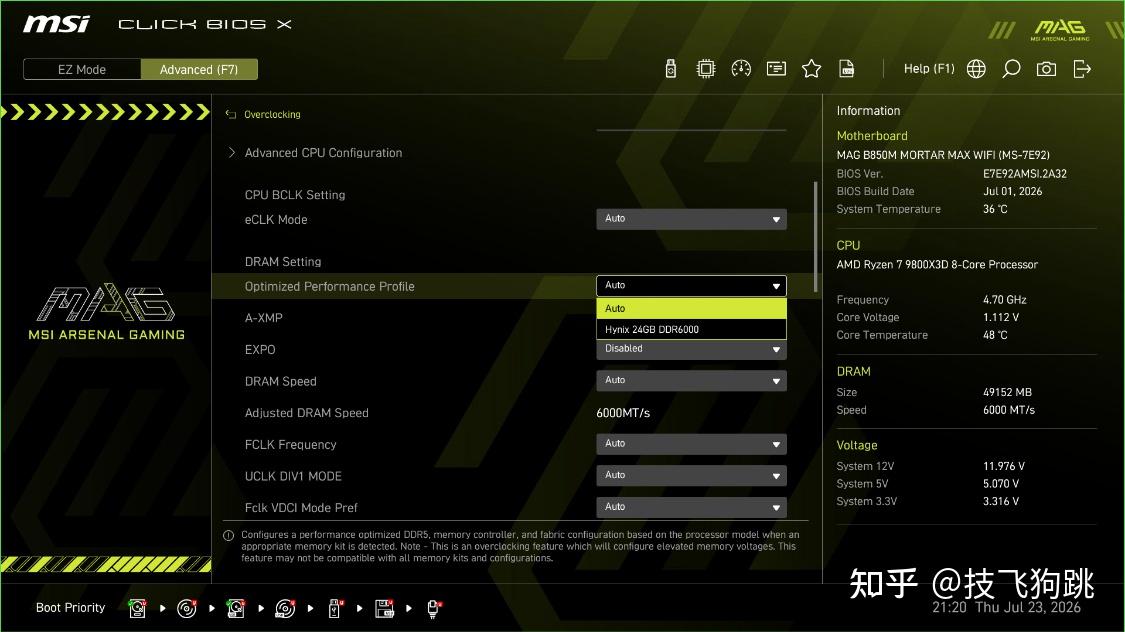Image resolution: width=1125 pixels, height=632 pixels.
Task: Click the System 12V voltage value 11.976 V
Action: pyautogui.click(x=1004, y=466)
